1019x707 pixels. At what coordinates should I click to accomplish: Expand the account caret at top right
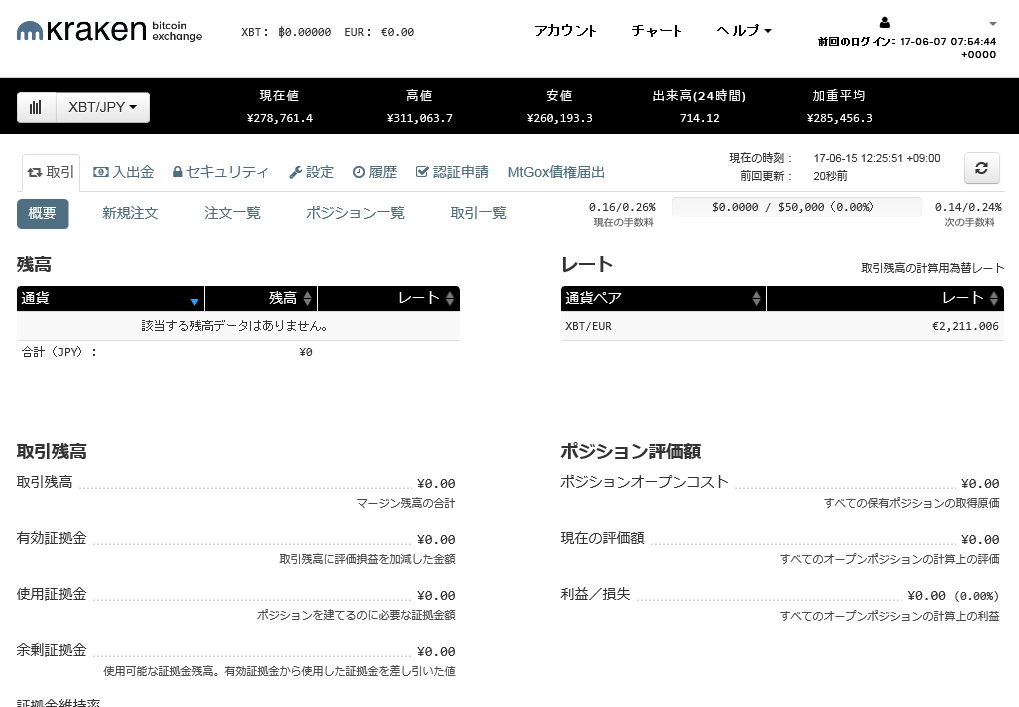(x=992, y=24)
